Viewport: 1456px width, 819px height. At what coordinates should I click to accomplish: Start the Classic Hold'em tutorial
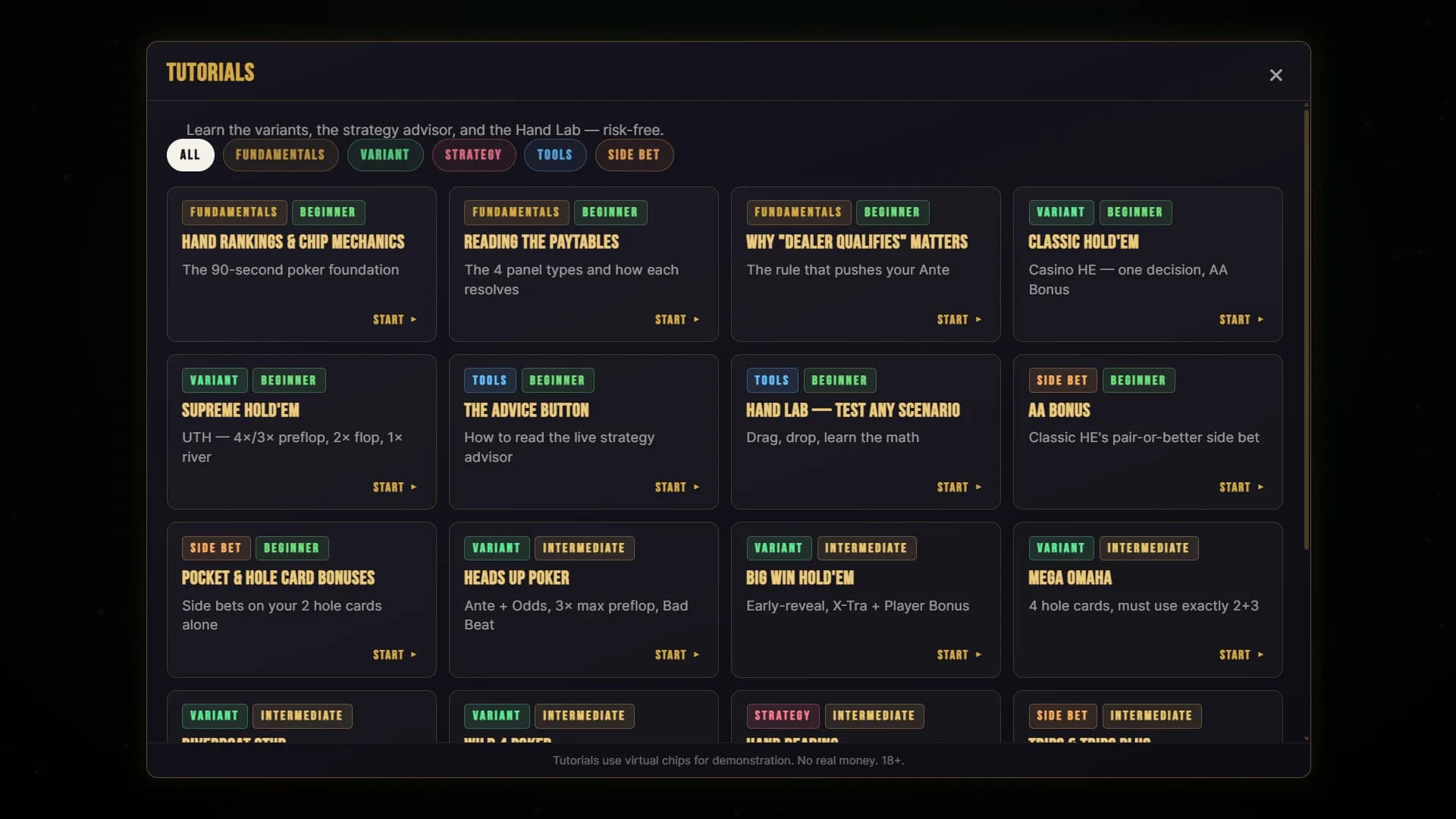(x=1241, y=320)
